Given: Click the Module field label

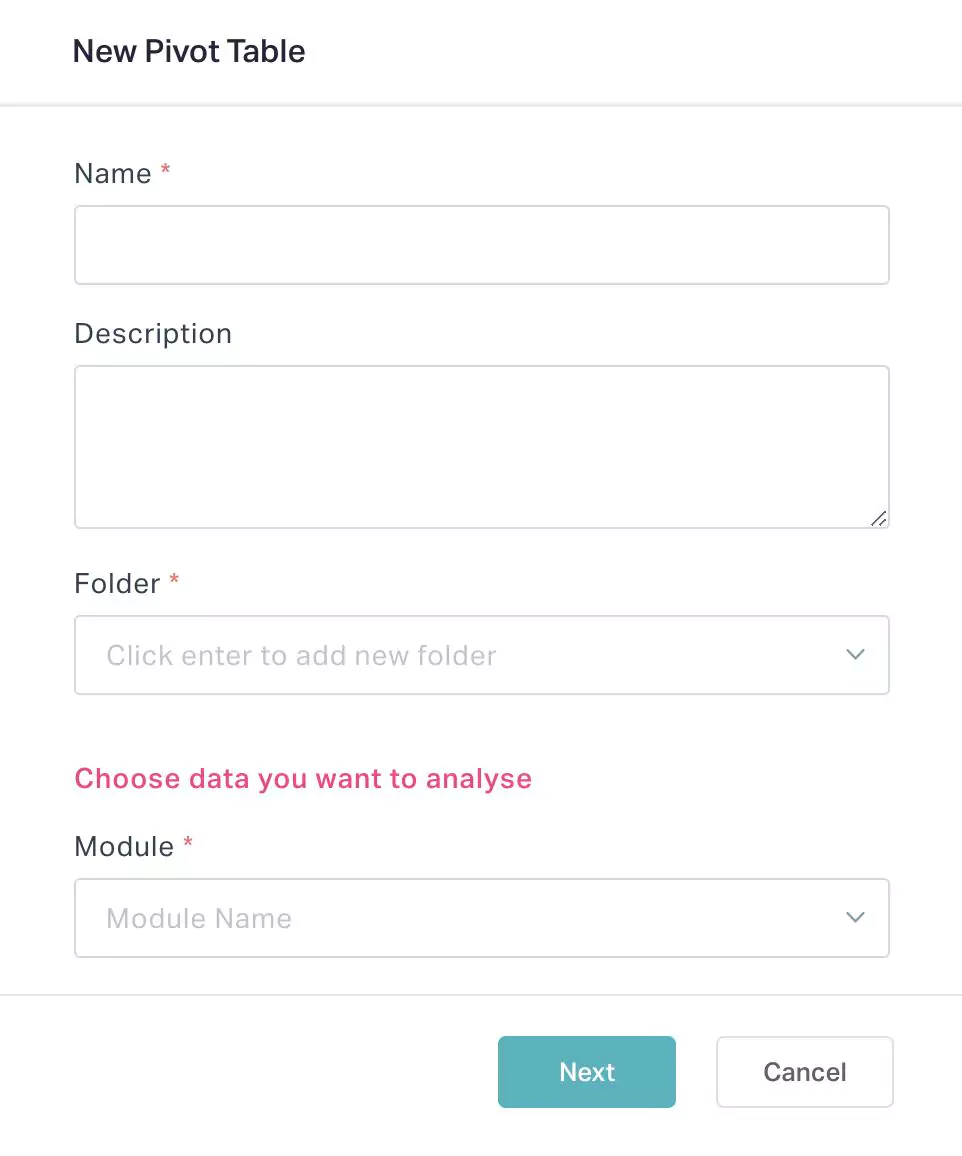Looking at the screenshot, I should [x=124, y=846].
